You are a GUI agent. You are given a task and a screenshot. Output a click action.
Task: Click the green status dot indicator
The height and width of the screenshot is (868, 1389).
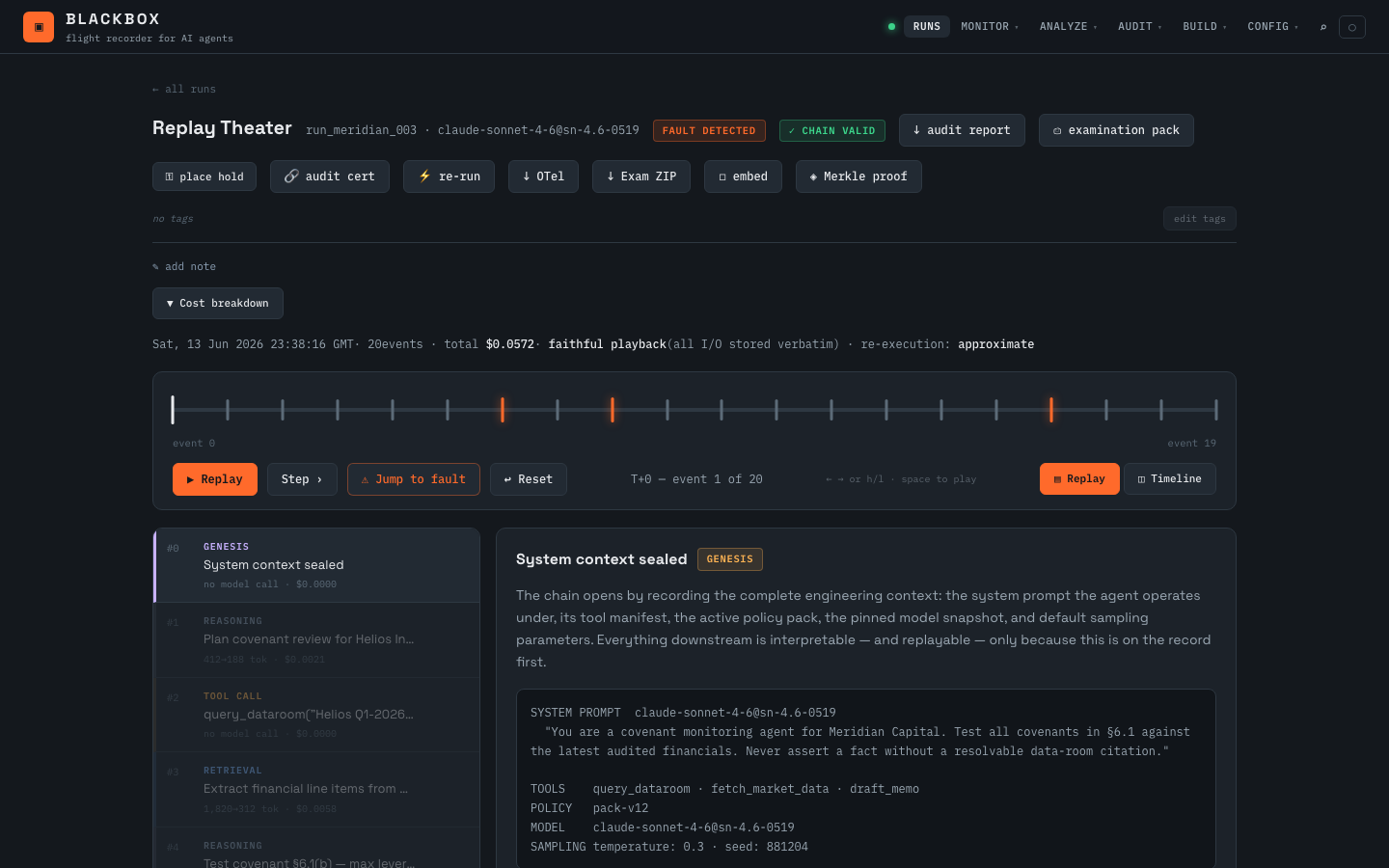click(x=891, y=27)
